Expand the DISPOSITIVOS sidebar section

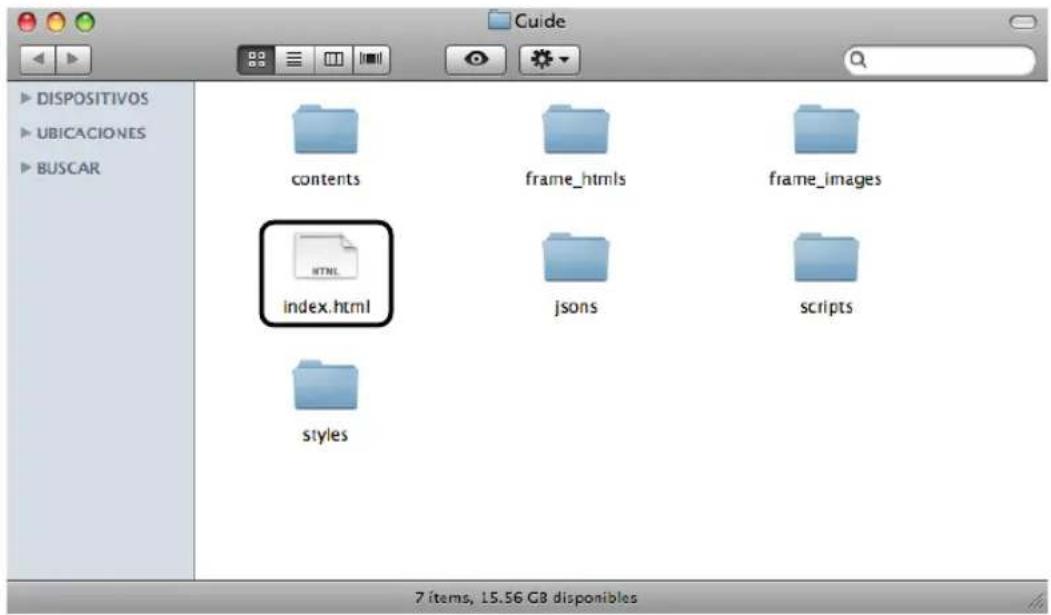[x=25, y=98]
